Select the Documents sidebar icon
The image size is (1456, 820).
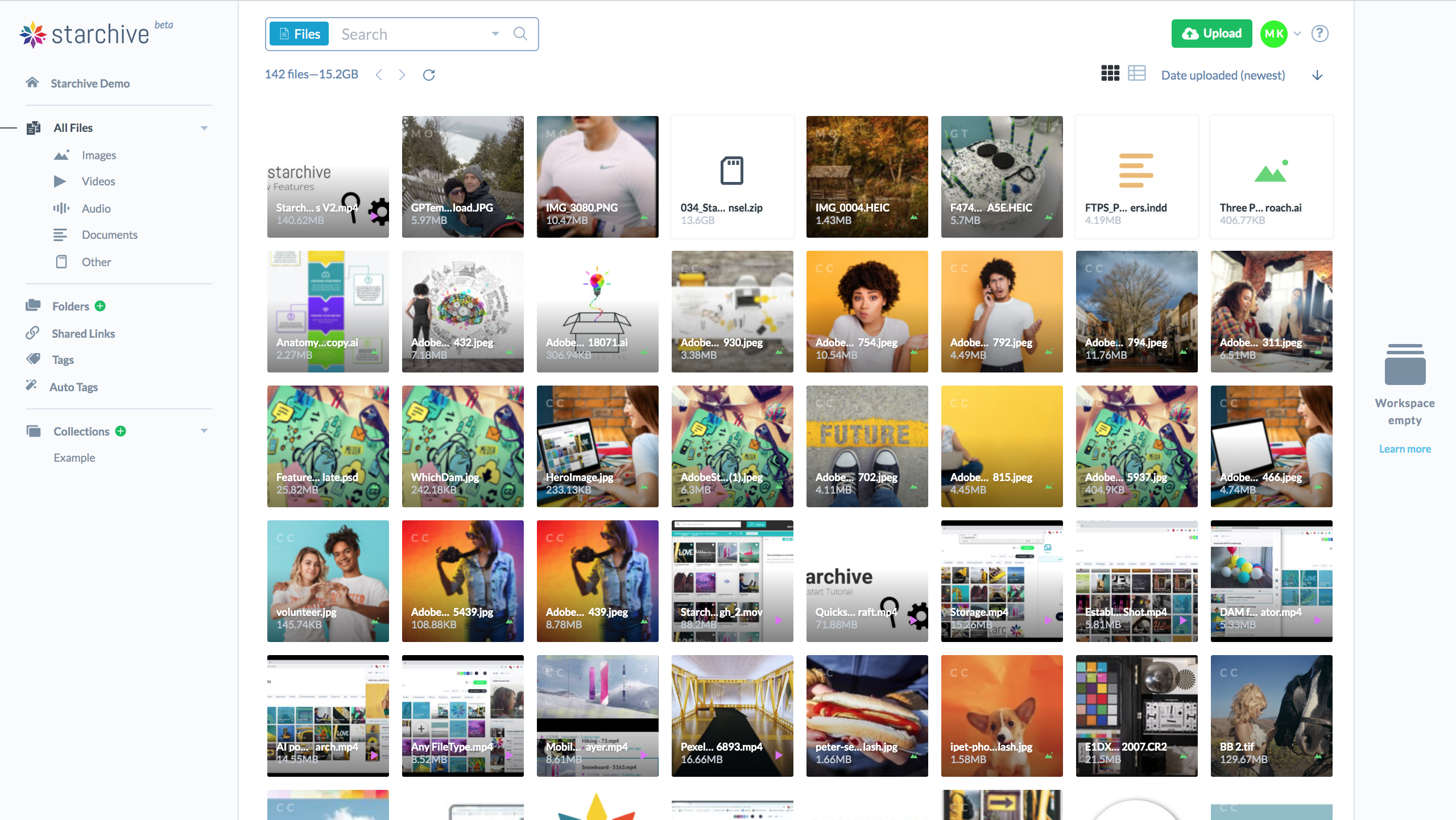61,234
